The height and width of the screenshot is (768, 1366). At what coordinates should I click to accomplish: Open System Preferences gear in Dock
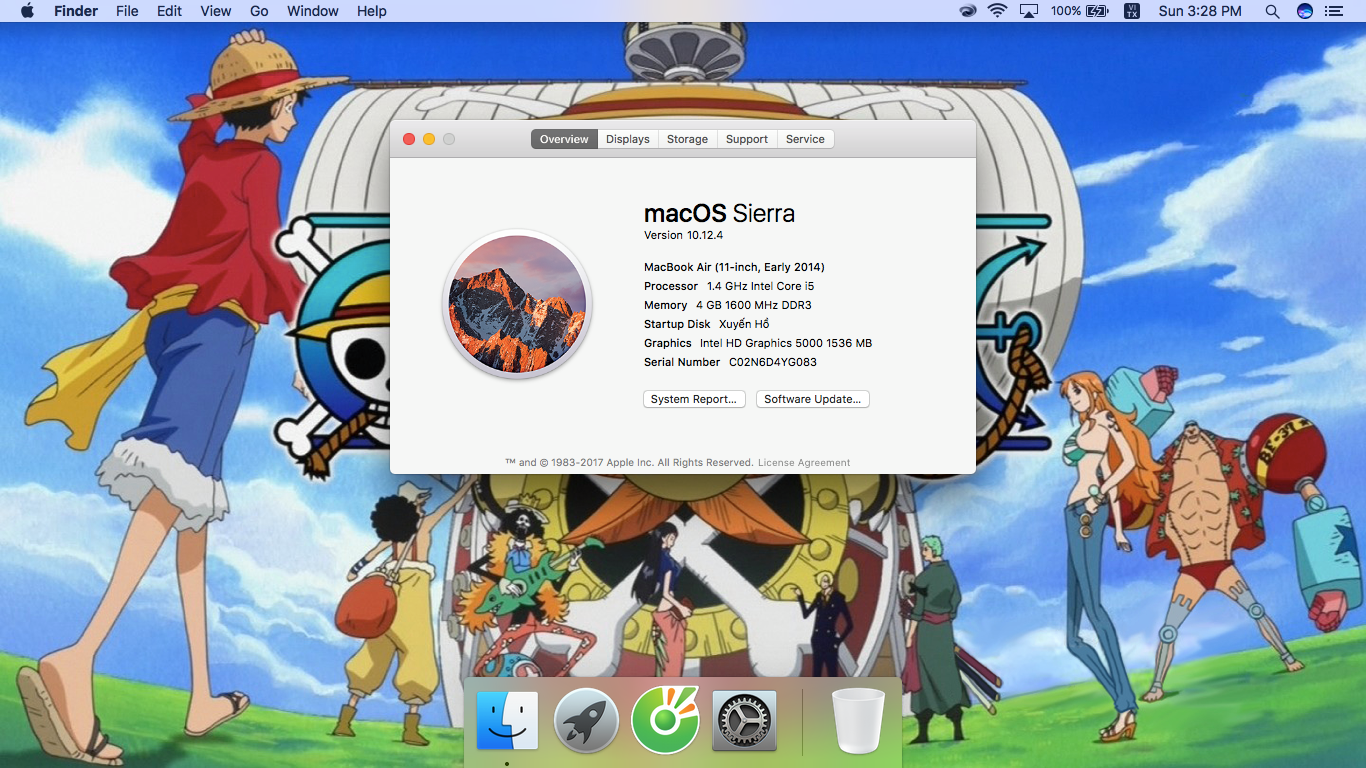(744, 721)
